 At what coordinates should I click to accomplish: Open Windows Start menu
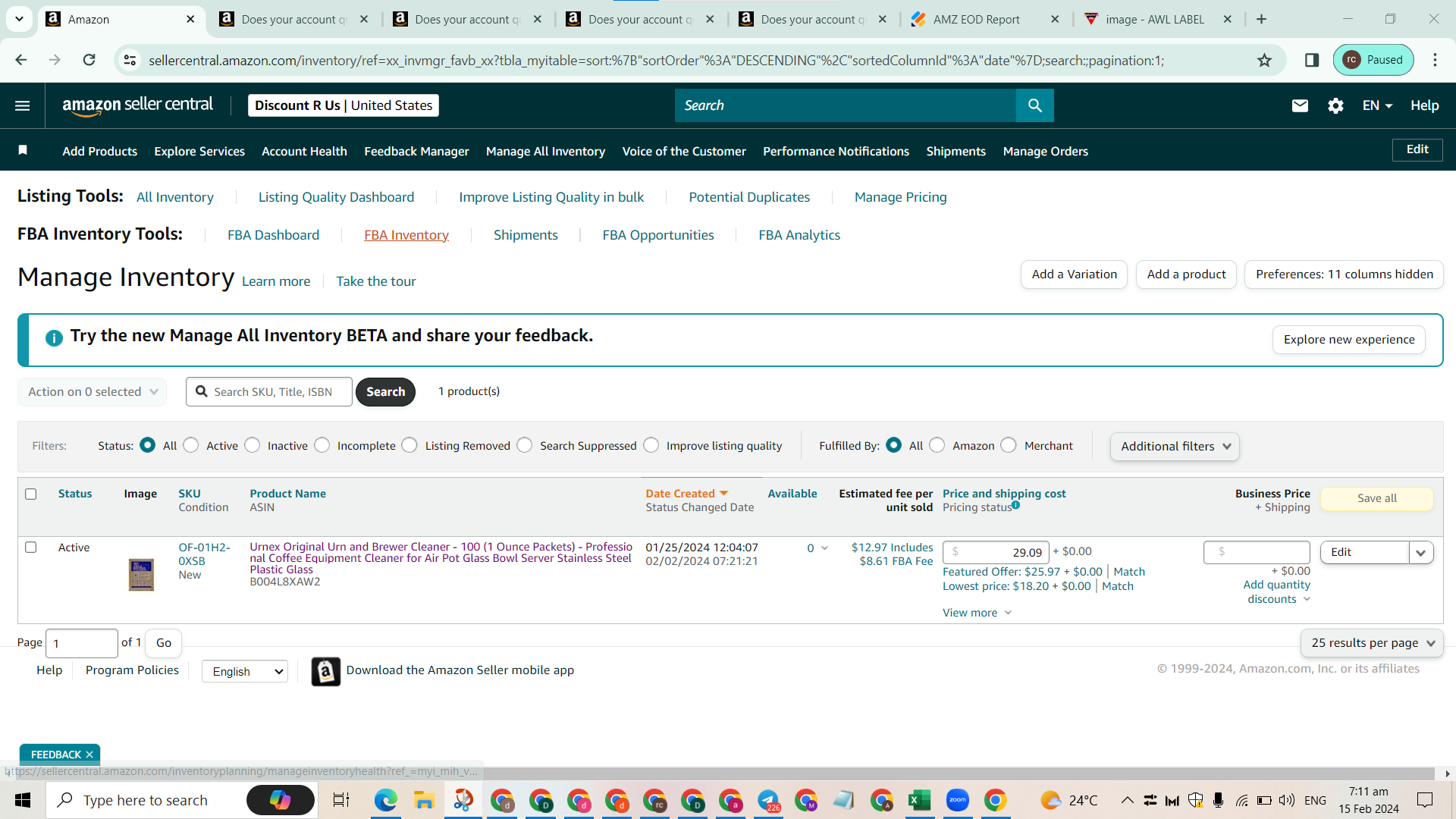click(x=23, y=800)
